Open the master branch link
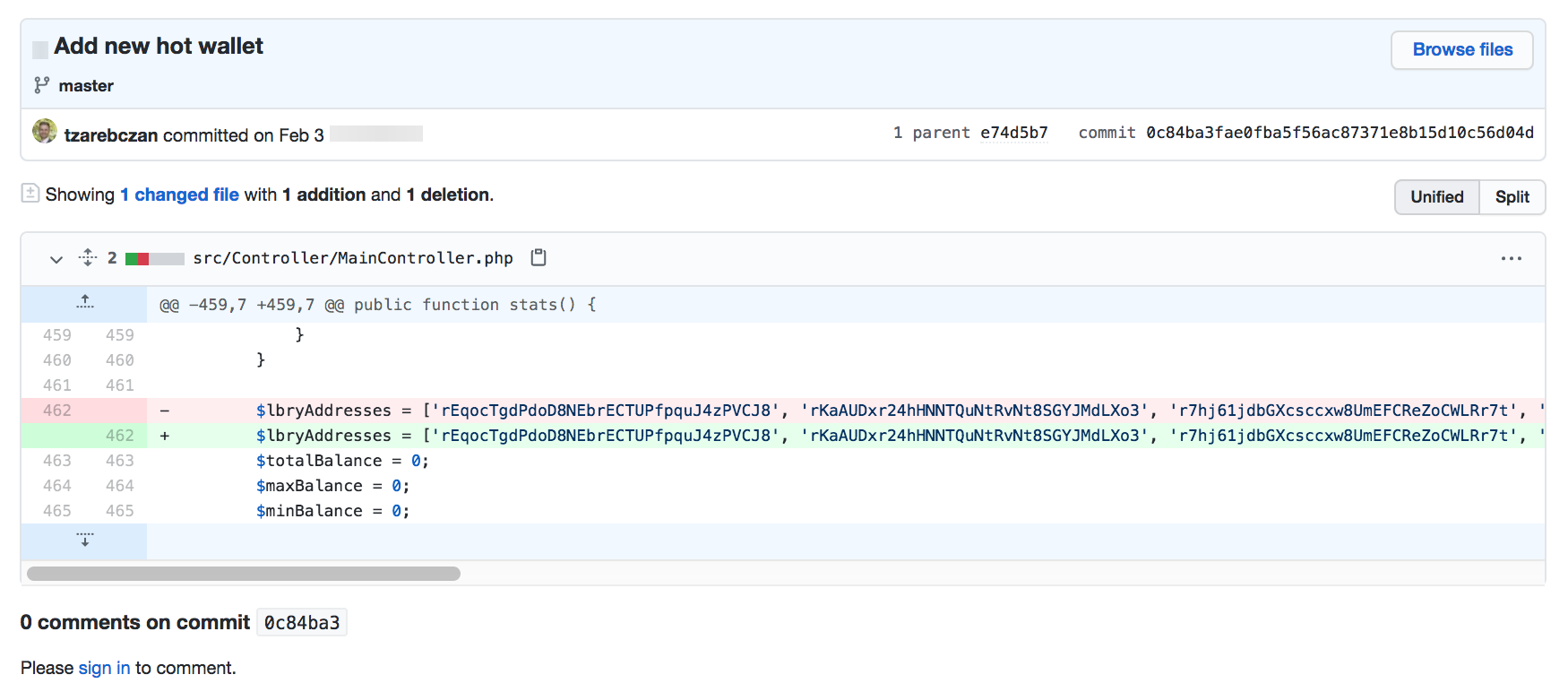 click(86, 86)
